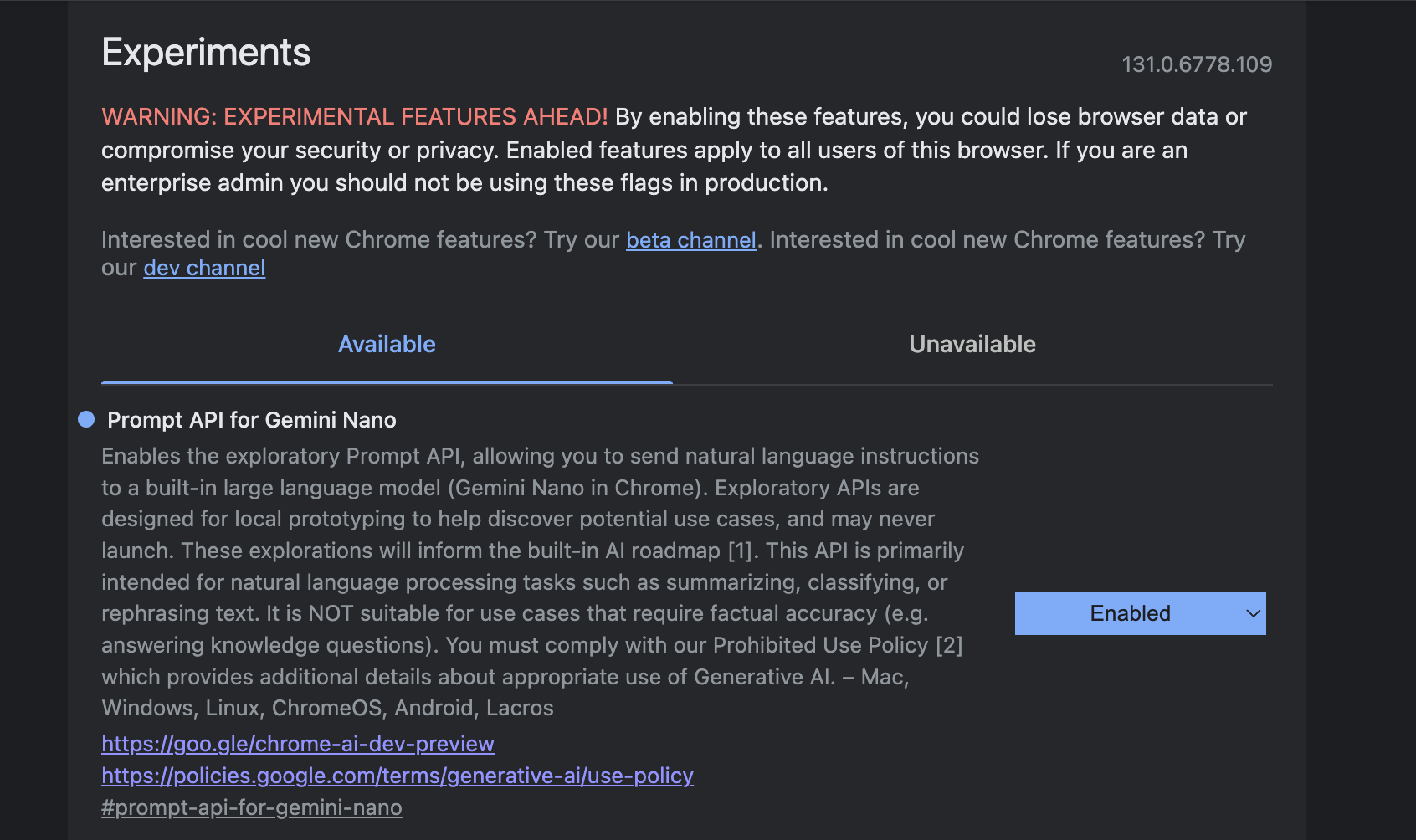Click the version number 131.0.6778.109
Image resolution: width=1416 pixels, height=840 pixels.
1197,64
